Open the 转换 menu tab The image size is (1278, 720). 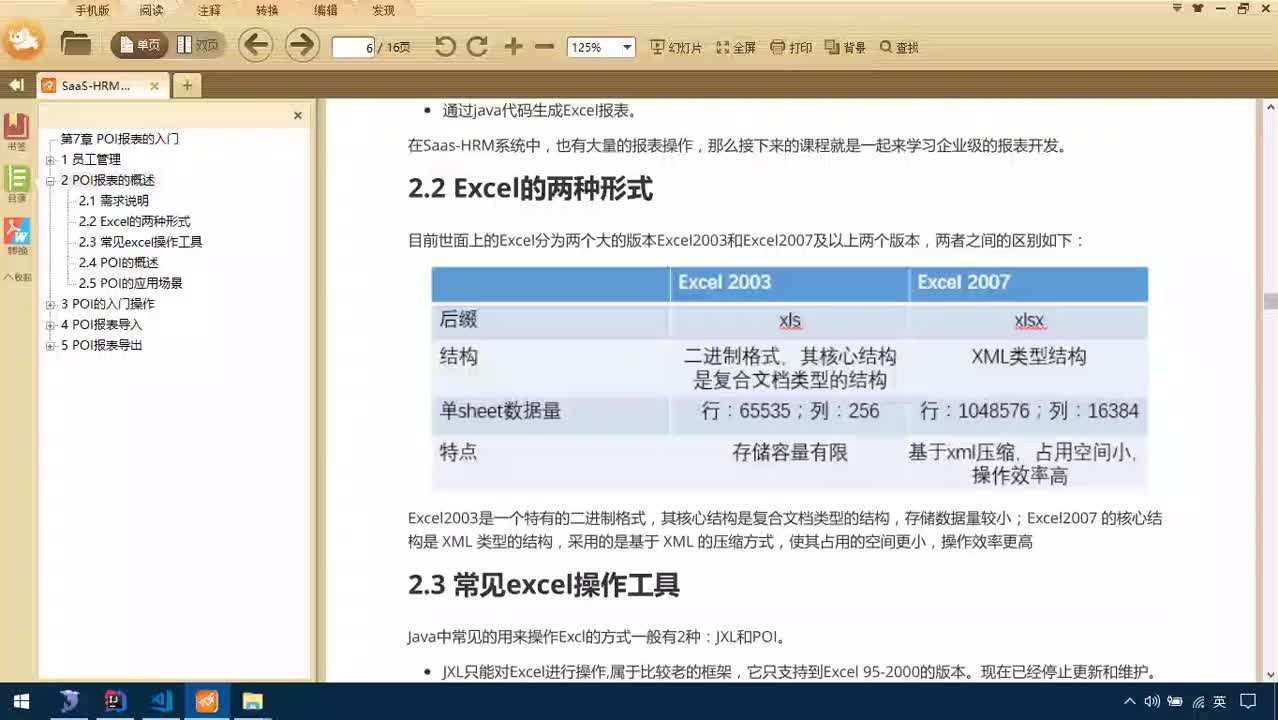click(x=267, y=10)
